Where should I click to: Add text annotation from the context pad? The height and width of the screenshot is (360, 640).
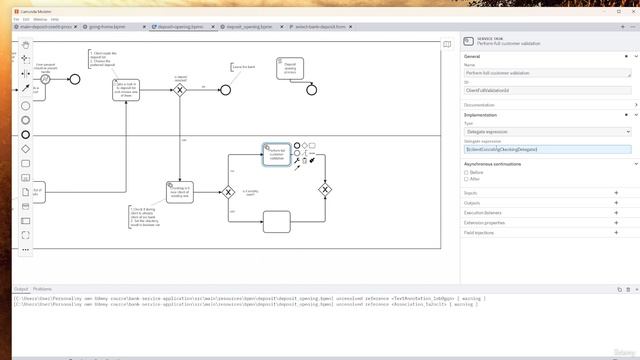click(x=304, y=153)
